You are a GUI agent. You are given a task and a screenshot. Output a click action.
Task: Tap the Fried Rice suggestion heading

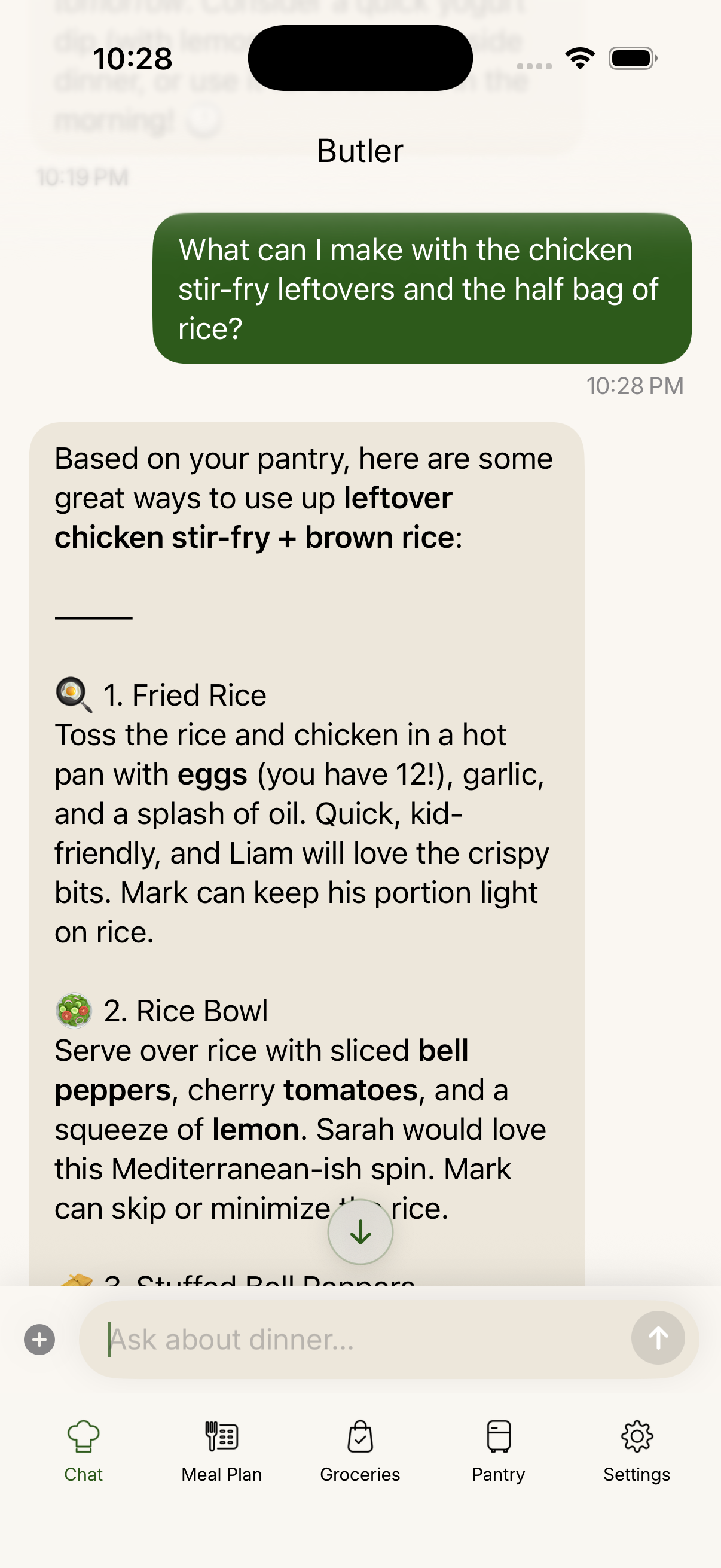pyautogui.click(x=184, y=695)
